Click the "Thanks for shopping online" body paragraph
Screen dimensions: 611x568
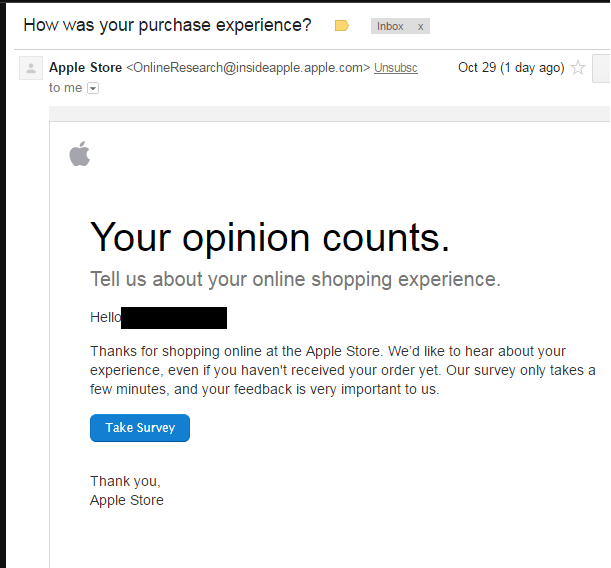click(x=342, y=370)
